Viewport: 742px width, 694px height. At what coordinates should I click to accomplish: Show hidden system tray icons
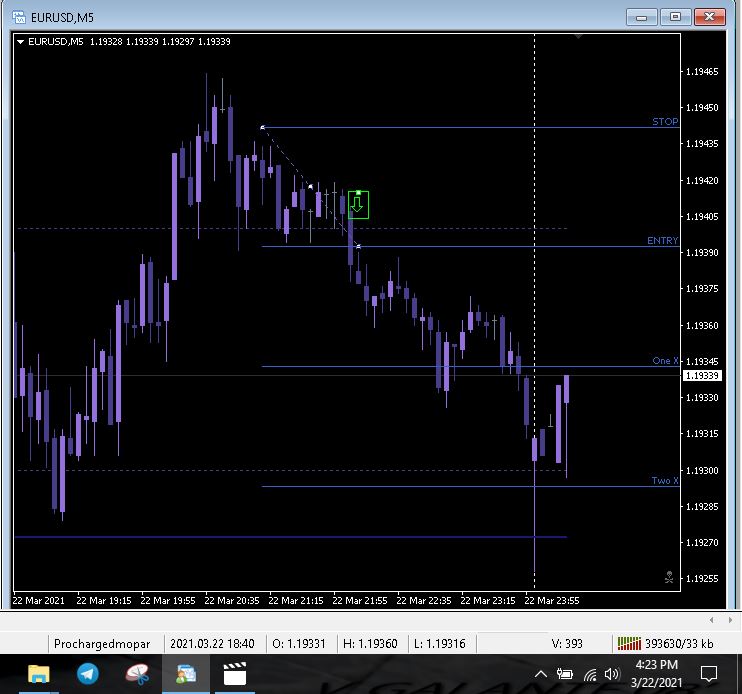tap(541, 674)
